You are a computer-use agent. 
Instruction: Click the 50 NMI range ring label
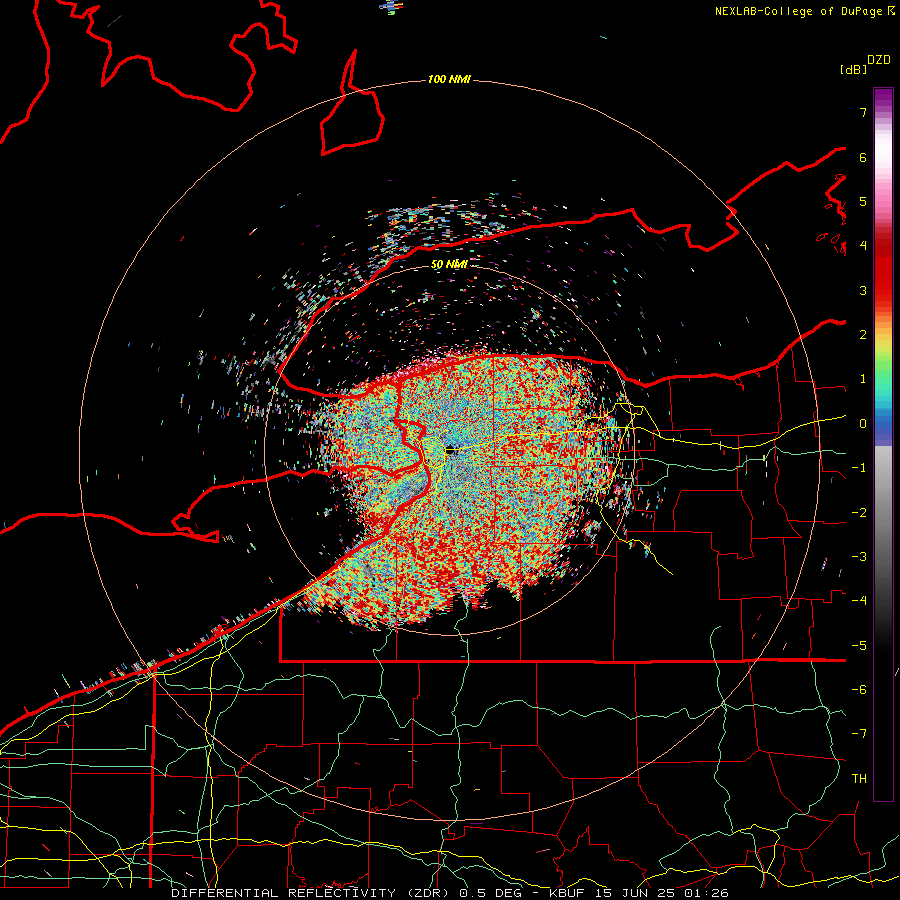pyautogui.click(x=449, y=264)
